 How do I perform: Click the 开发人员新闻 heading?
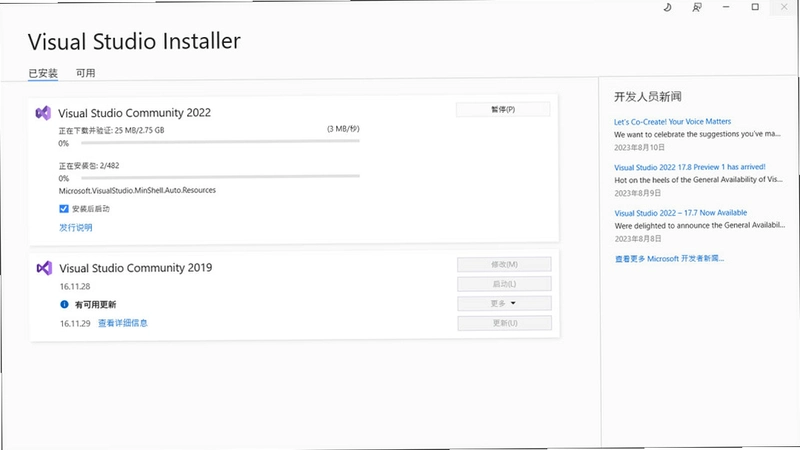647,97
